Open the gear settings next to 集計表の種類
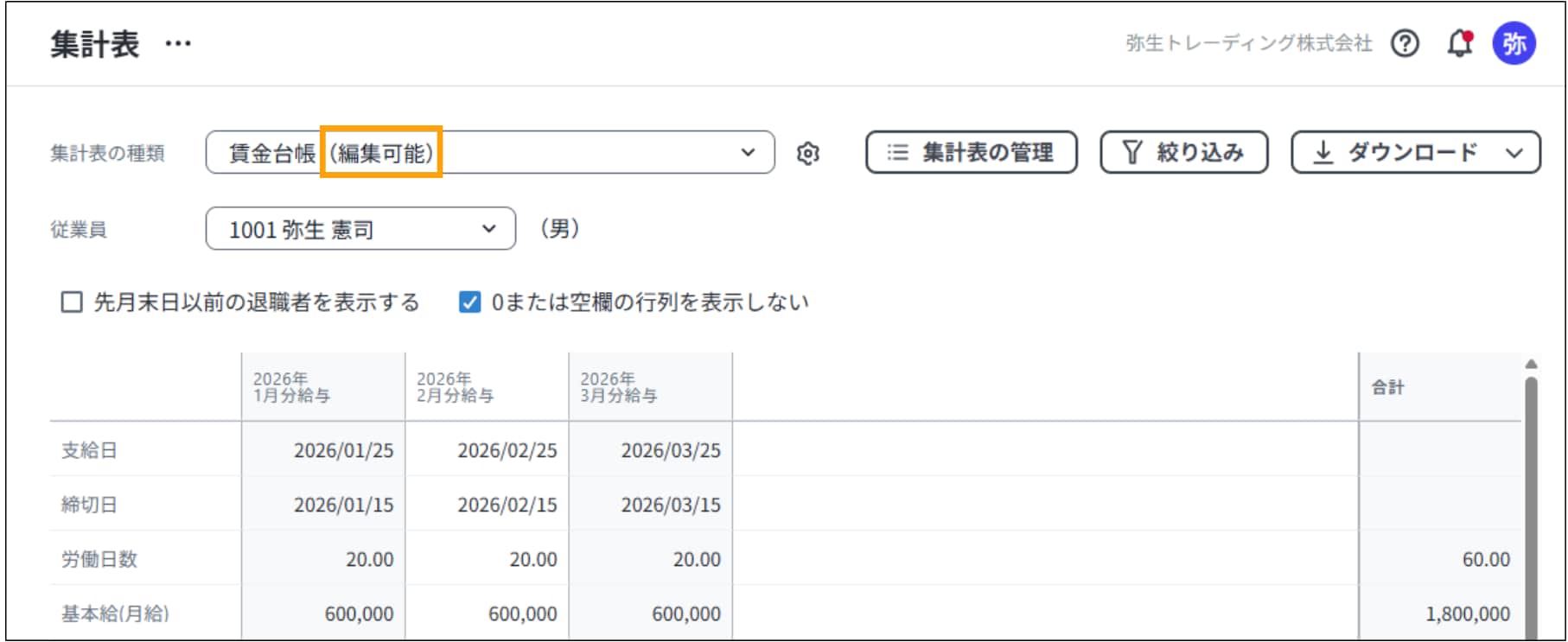Screen dimensions: 1568x642 pos(807,153)
